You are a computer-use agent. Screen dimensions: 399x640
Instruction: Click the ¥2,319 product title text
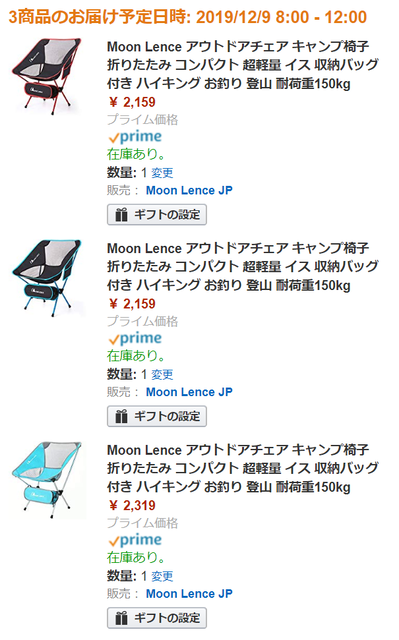[243, 469]
